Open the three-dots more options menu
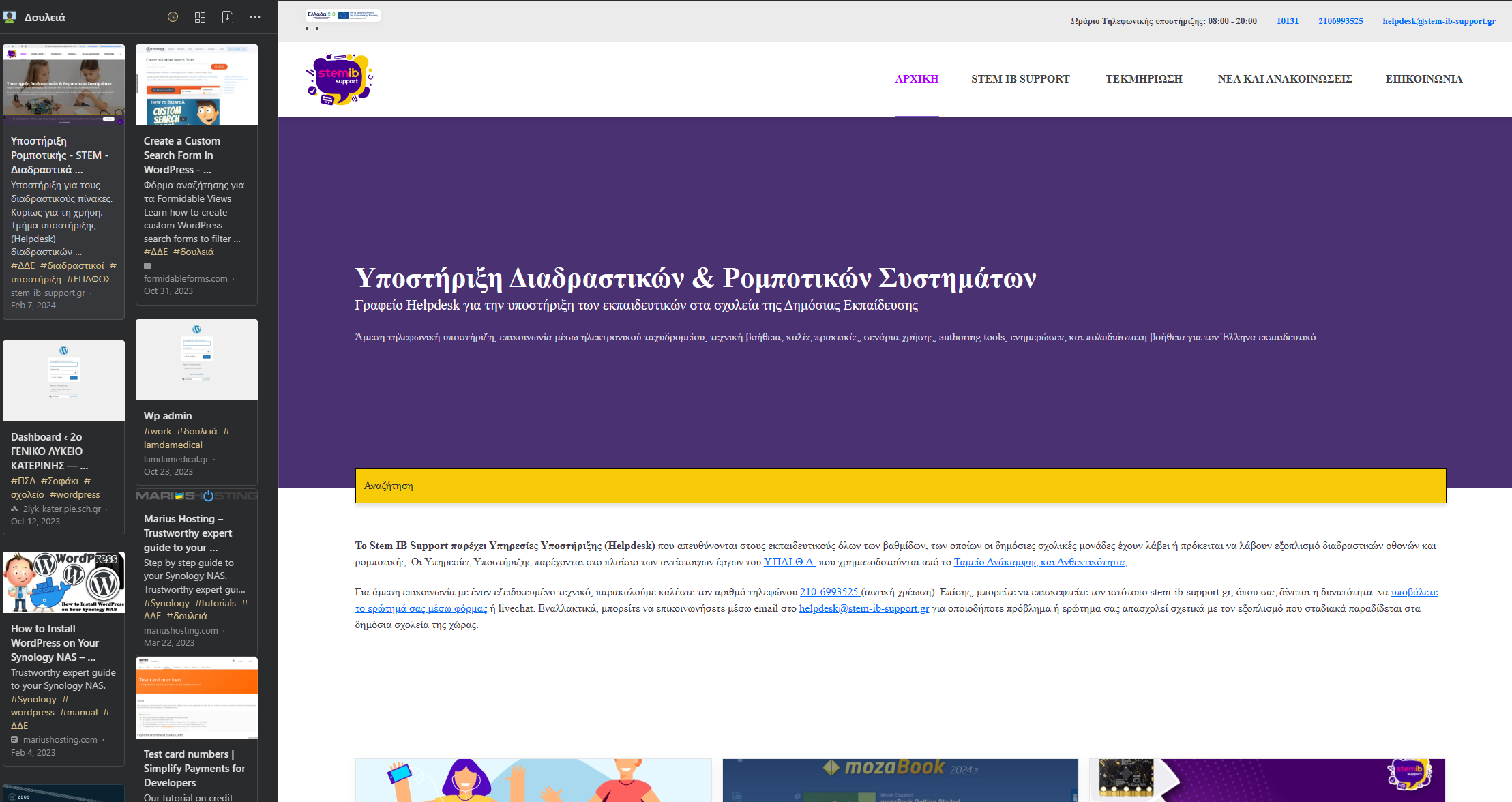Screen dimensions: 1512x802 click(x=255, y=17)
